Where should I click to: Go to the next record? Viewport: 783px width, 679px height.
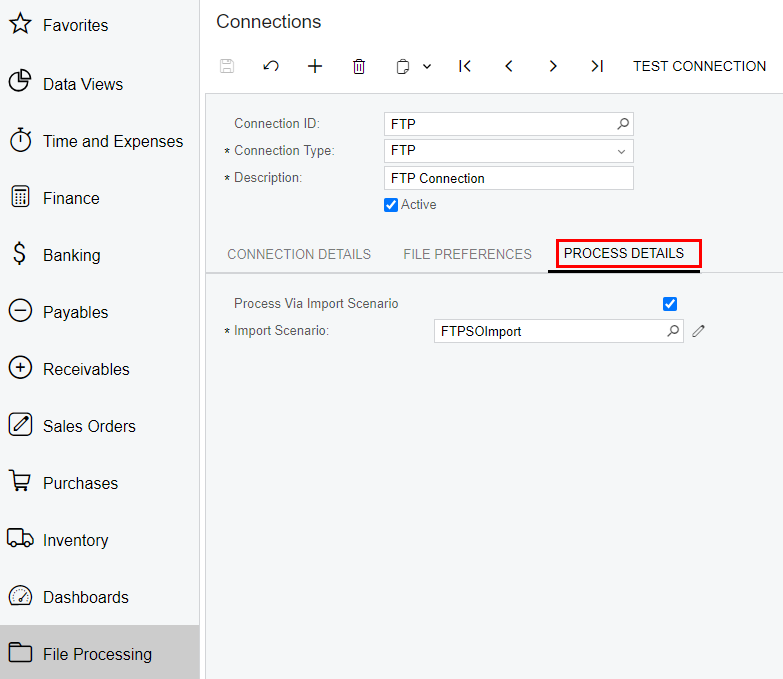(x=553, y=66)
